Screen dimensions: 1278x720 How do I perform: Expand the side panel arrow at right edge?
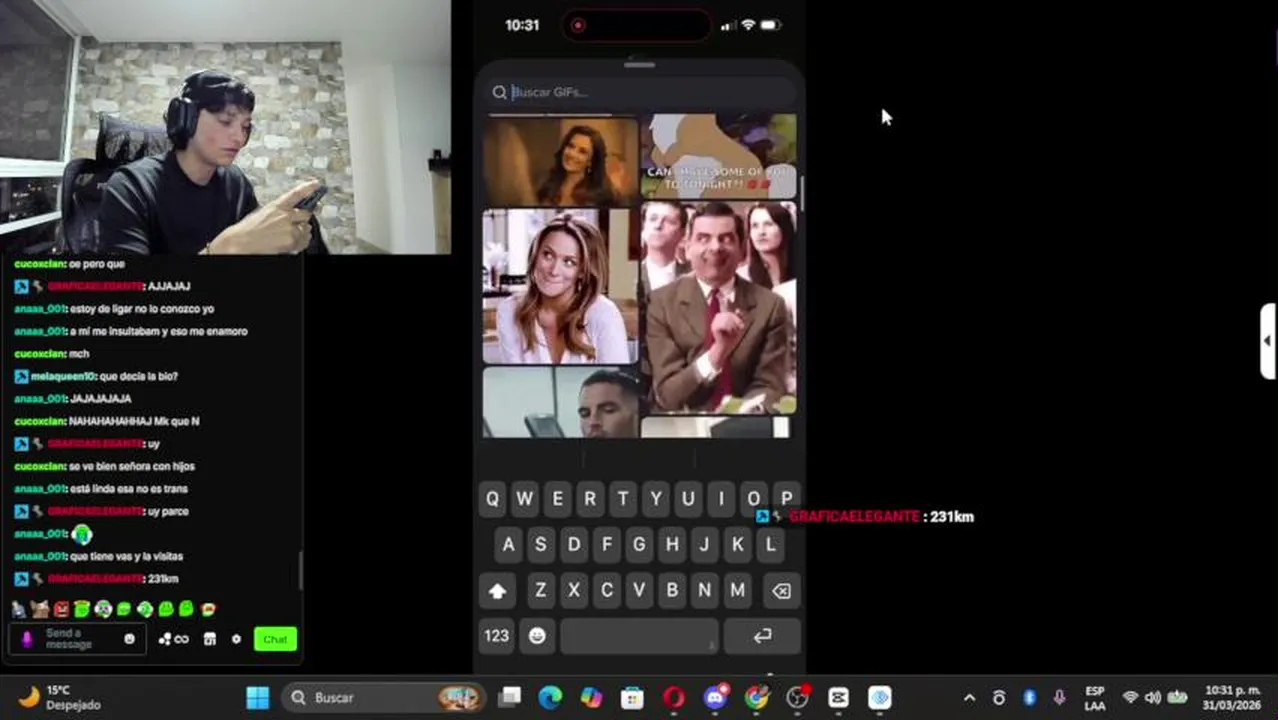pyautogui.click(x=1267, y=341)
